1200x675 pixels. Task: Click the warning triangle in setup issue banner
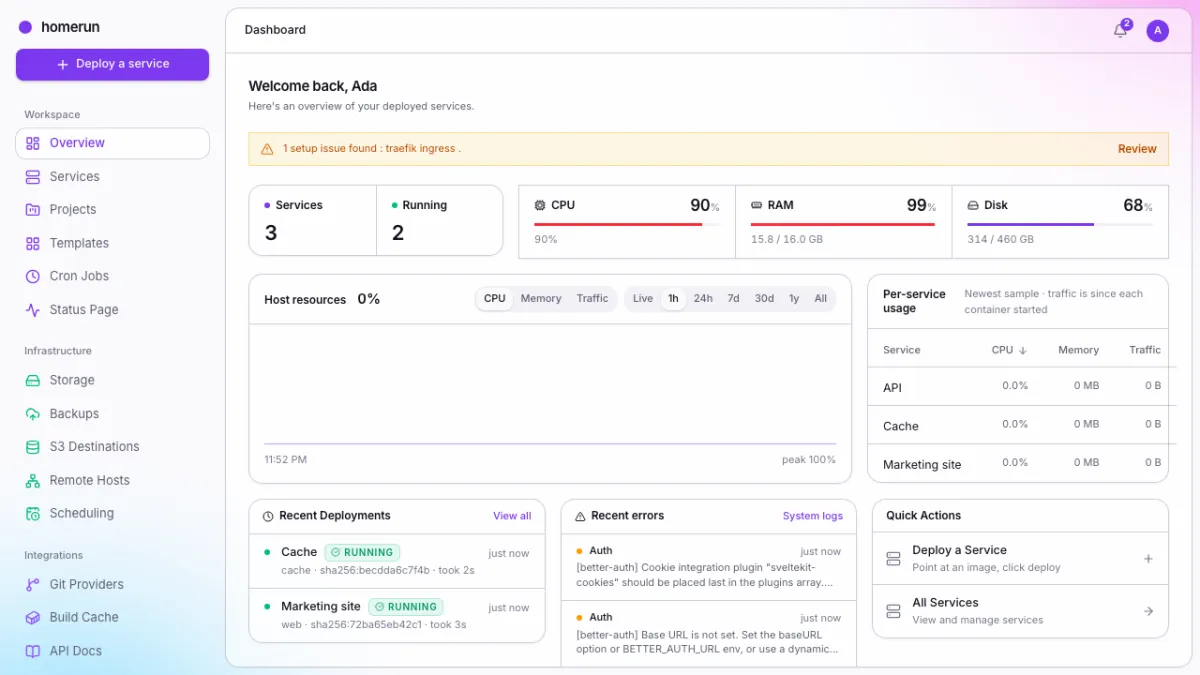click(x=267, y=149)
